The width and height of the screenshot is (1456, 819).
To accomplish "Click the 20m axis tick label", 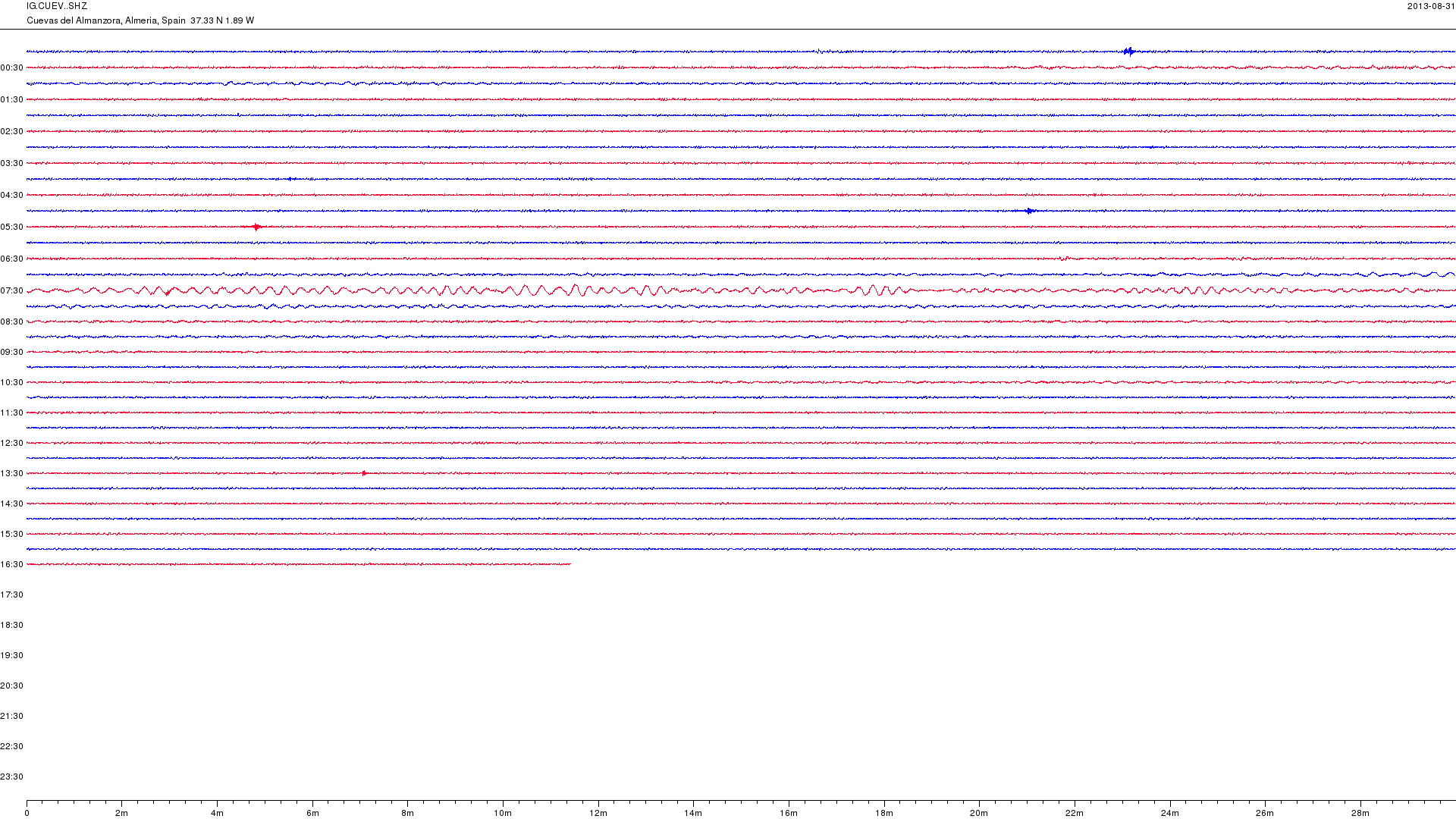I will [x=979, y=814].
